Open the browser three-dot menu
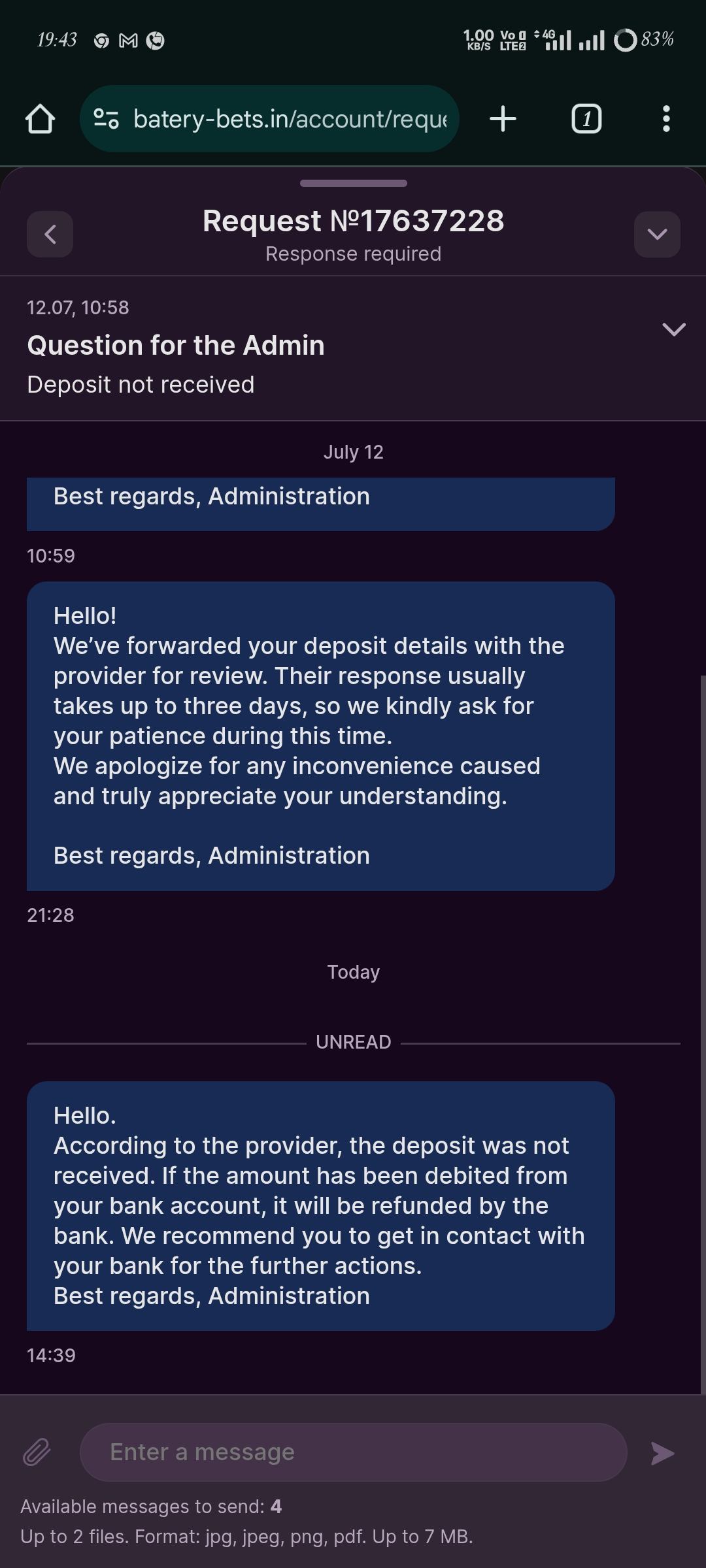This screenshot has width=706, height=1568. 665,119
